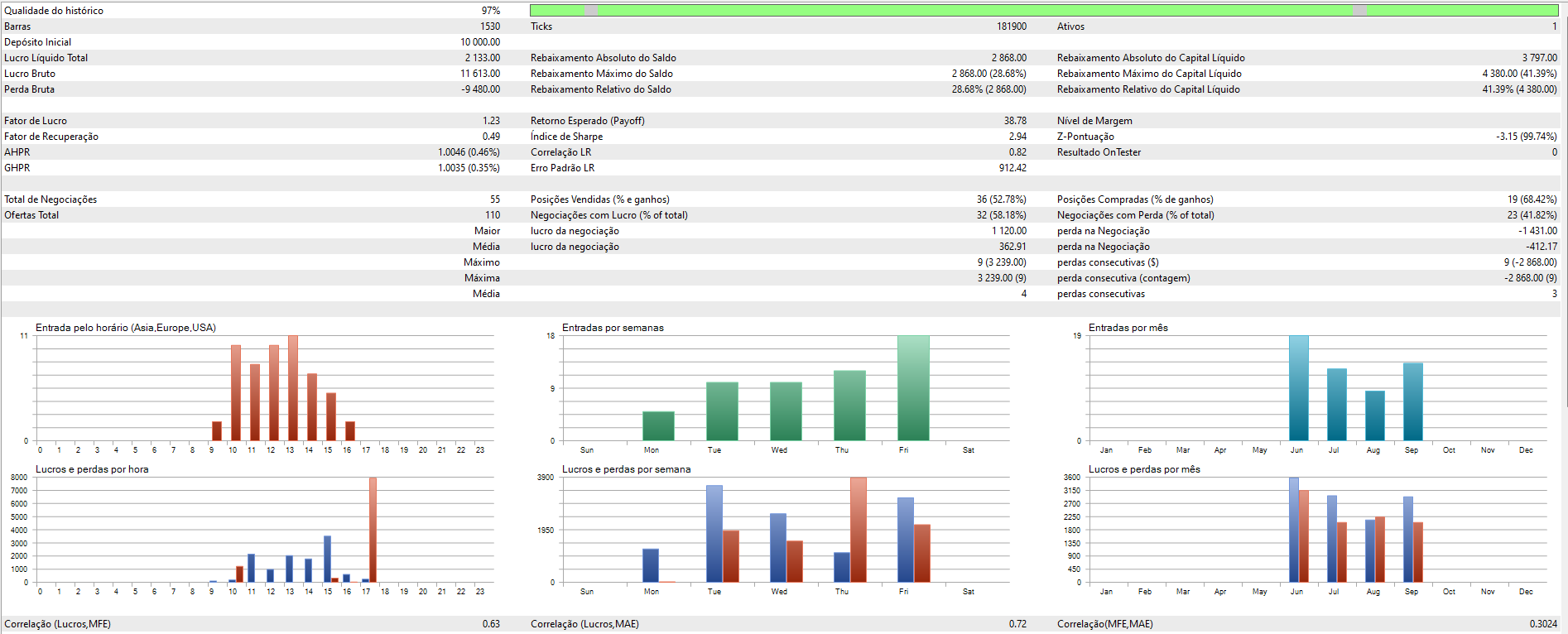Select the "Ticks" label

tap(541, 26)
